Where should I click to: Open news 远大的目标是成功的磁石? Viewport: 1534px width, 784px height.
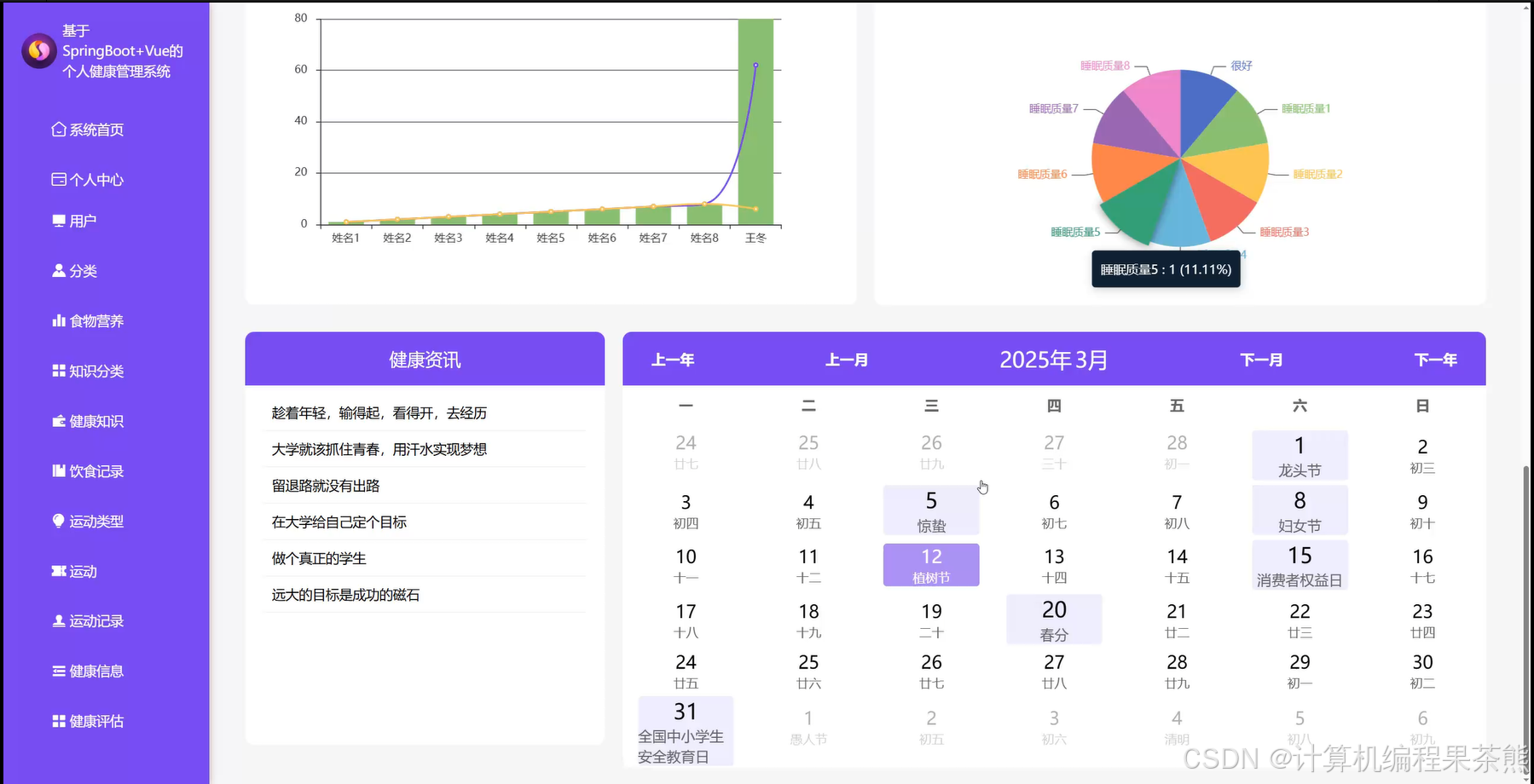[345, 595]
